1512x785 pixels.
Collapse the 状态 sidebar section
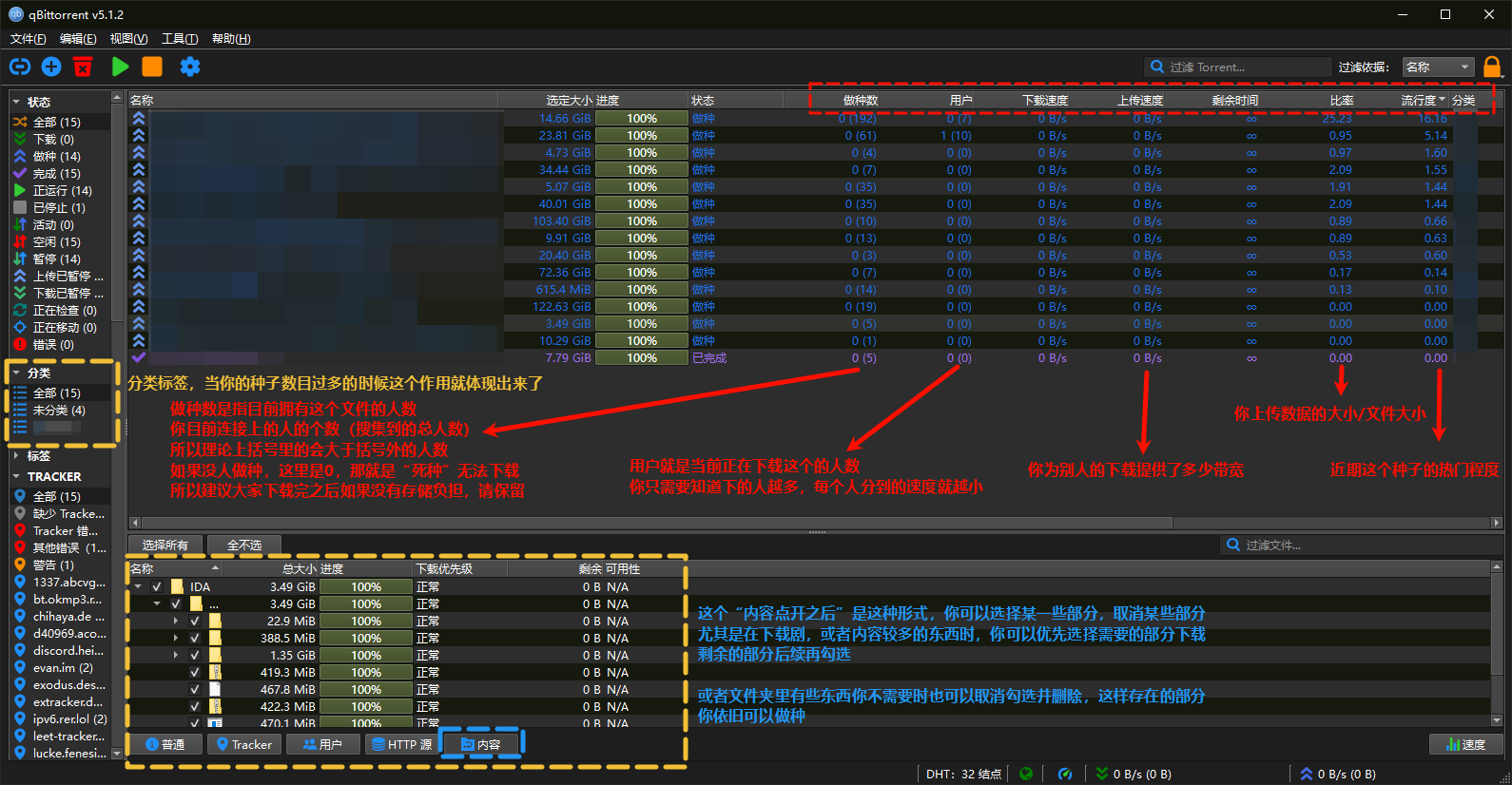16,102
